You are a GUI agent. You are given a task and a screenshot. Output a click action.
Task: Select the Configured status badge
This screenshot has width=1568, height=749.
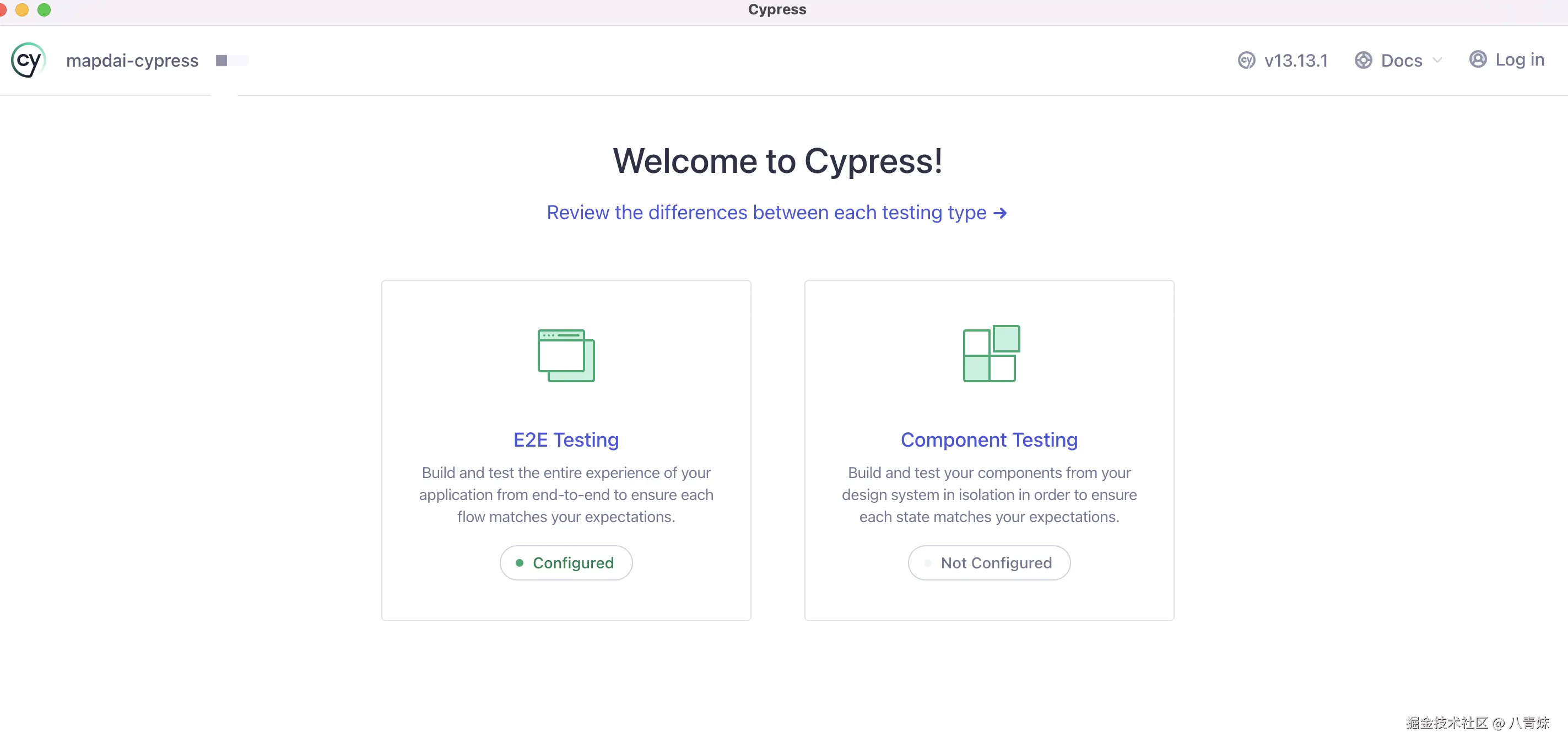tap(566, 563)
